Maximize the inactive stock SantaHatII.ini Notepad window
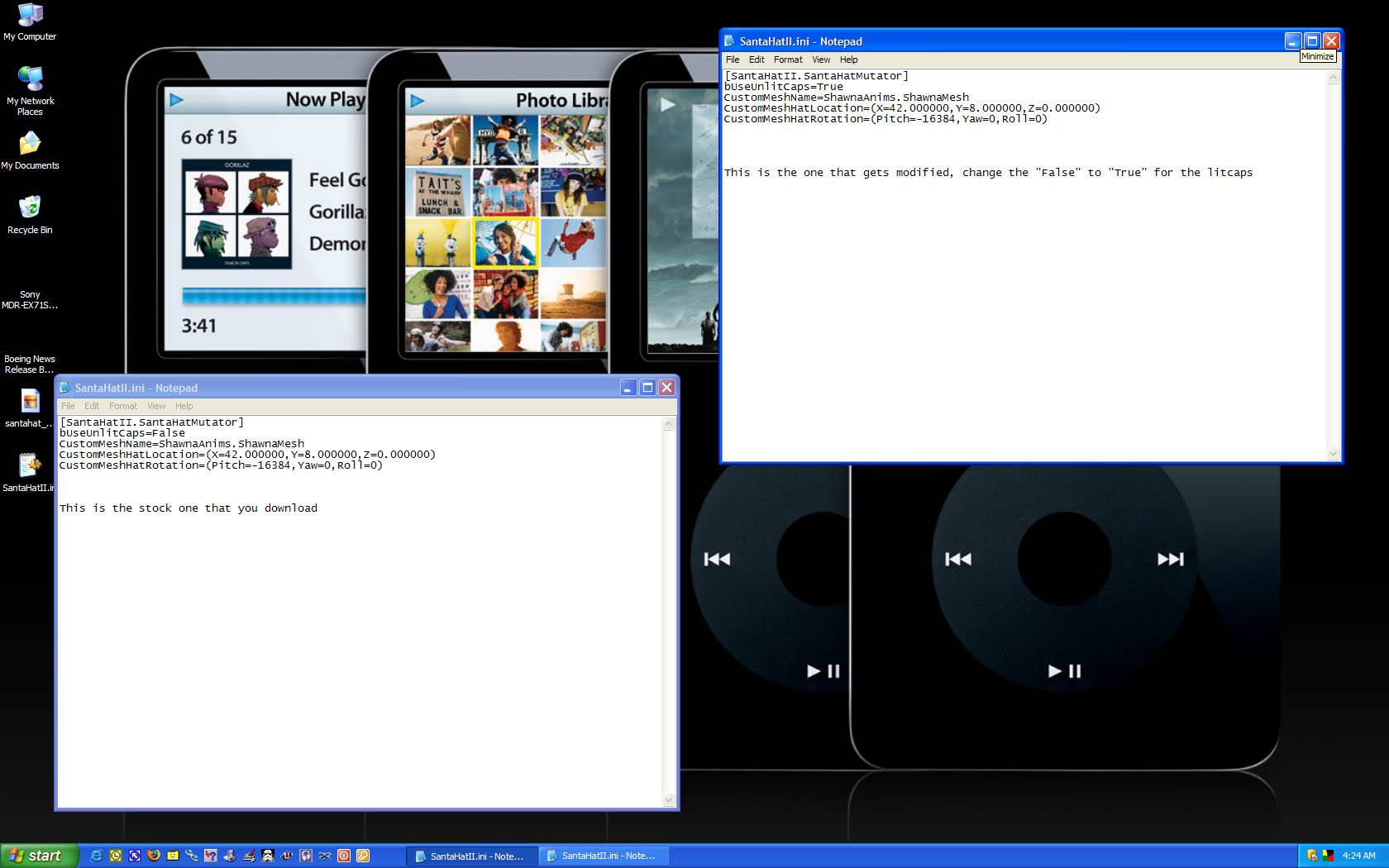 pos(647,387)
